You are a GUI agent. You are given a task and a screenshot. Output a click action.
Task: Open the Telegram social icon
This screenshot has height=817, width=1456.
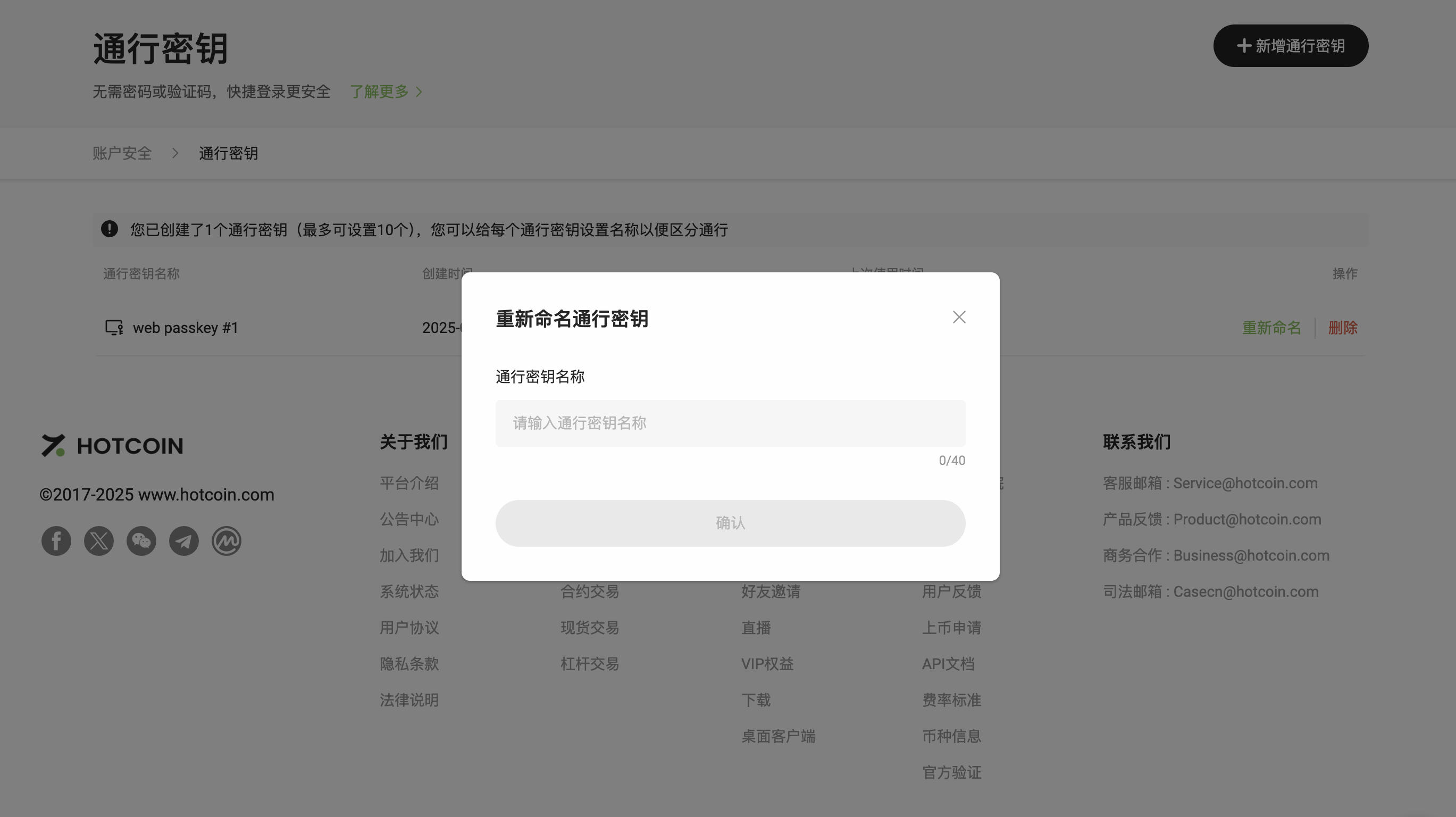click(183, 541)
